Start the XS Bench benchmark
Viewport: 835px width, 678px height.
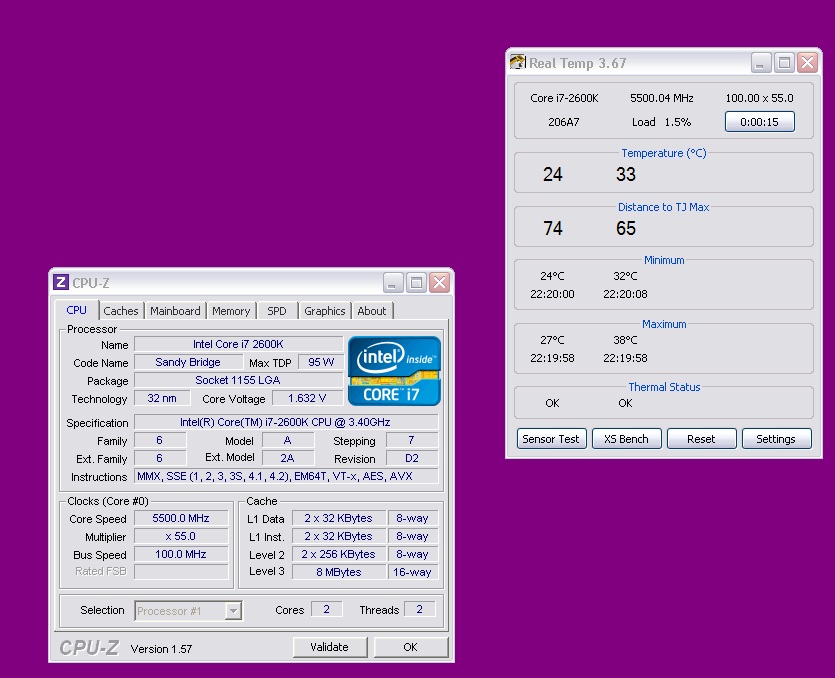click(x=626, y=439)
